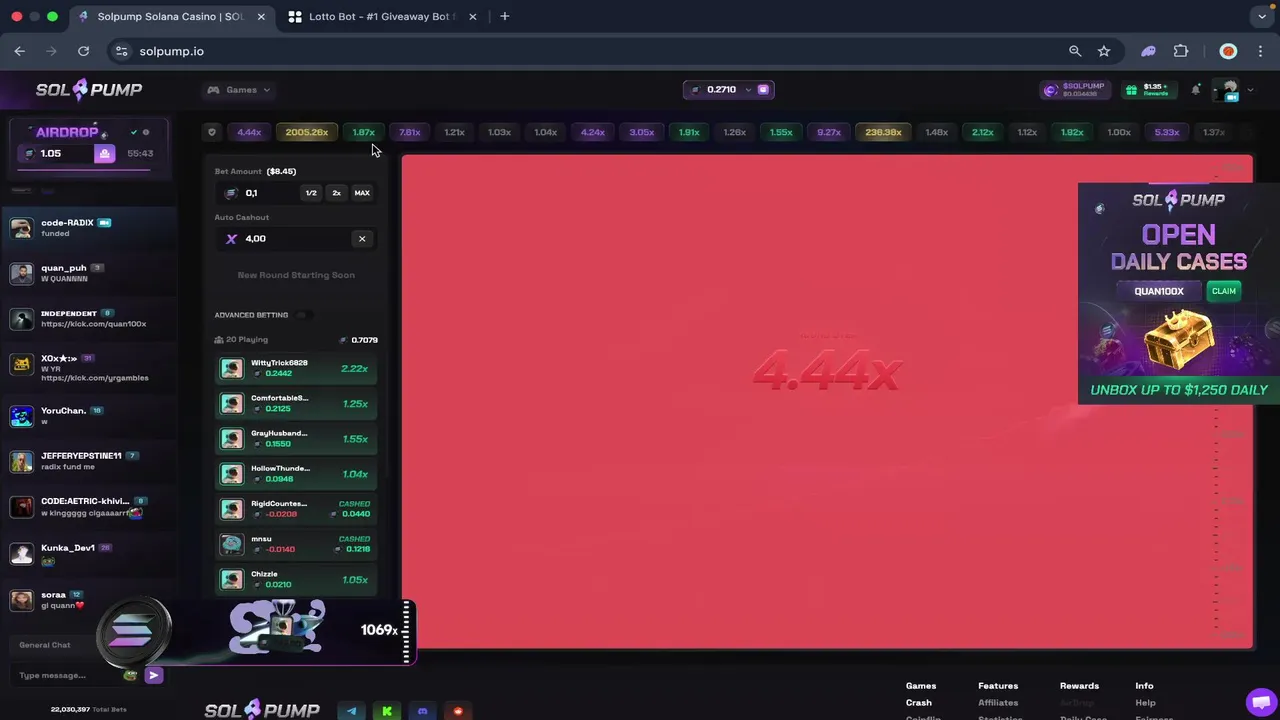Go back in browser
Viewport: 1280px width, 720px height.
point(20,51)
